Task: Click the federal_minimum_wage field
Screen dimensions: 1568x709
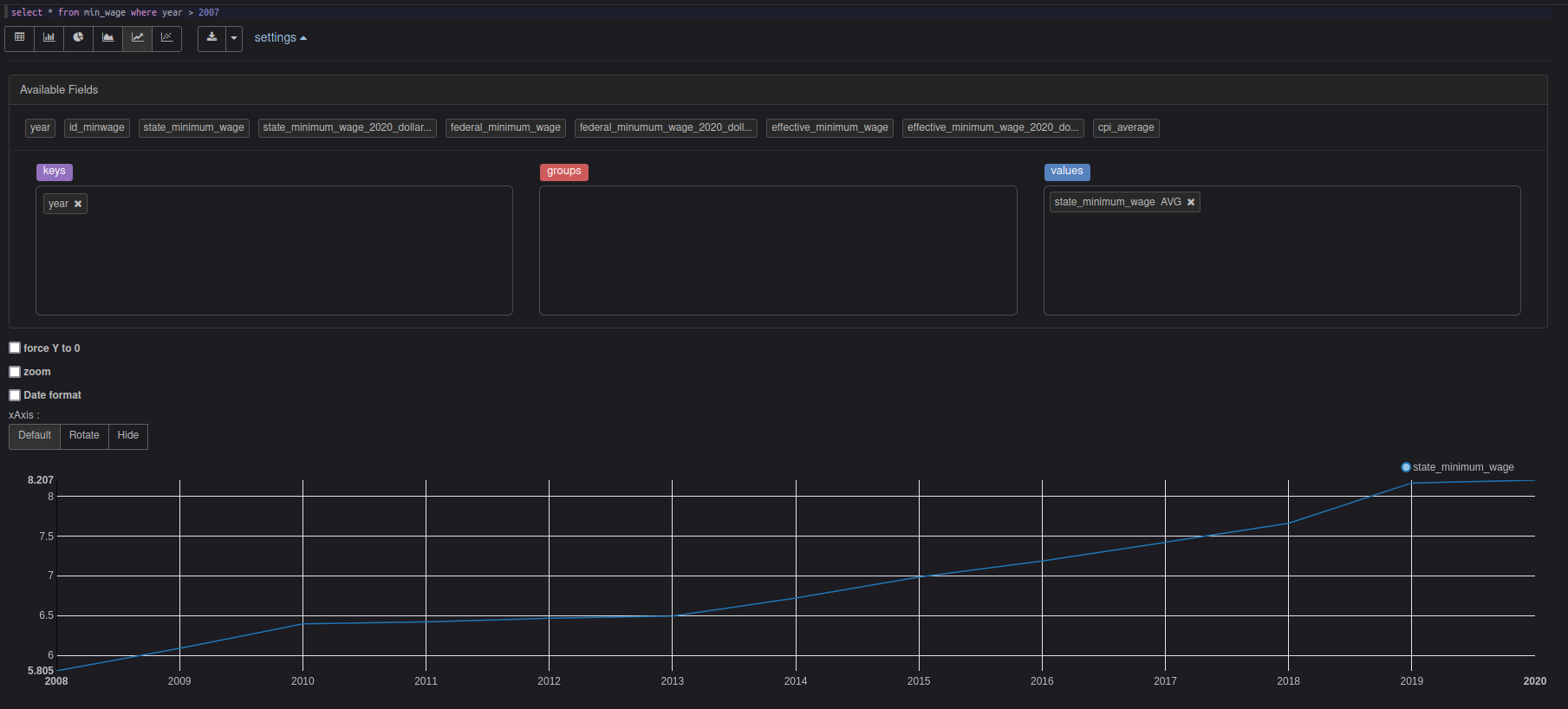Action: 505,127
